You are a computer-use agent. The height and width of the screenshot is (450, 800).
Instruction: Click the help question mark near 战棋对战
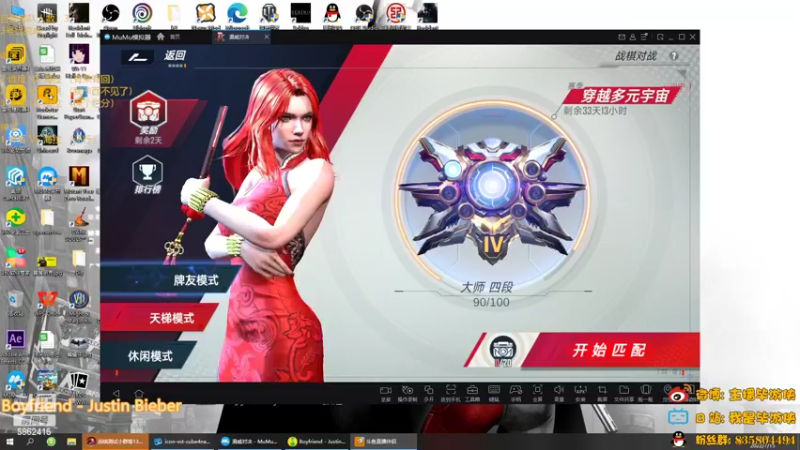pos(673,56)
